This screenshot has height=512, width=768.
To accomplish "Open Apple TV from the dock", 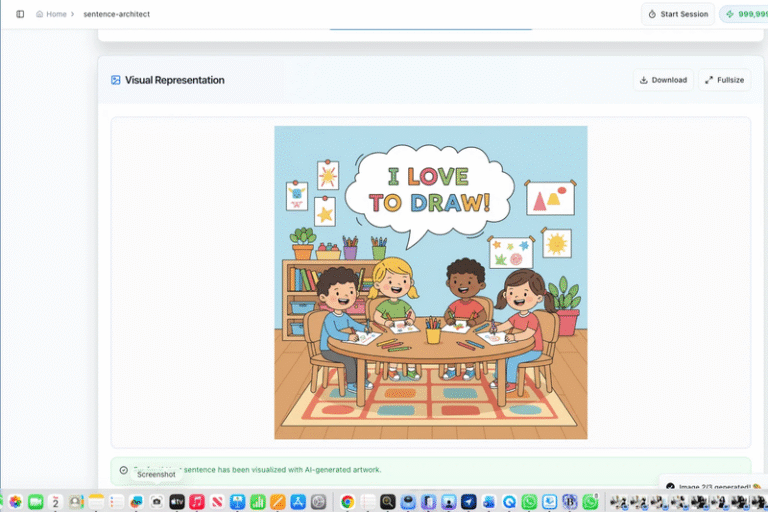I will [177, 502].
